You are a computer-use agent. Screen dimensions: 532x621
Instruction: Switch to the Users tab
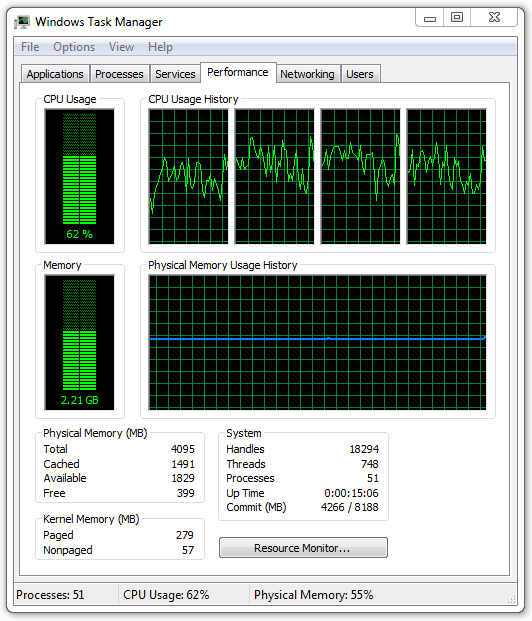click(360, 74)
